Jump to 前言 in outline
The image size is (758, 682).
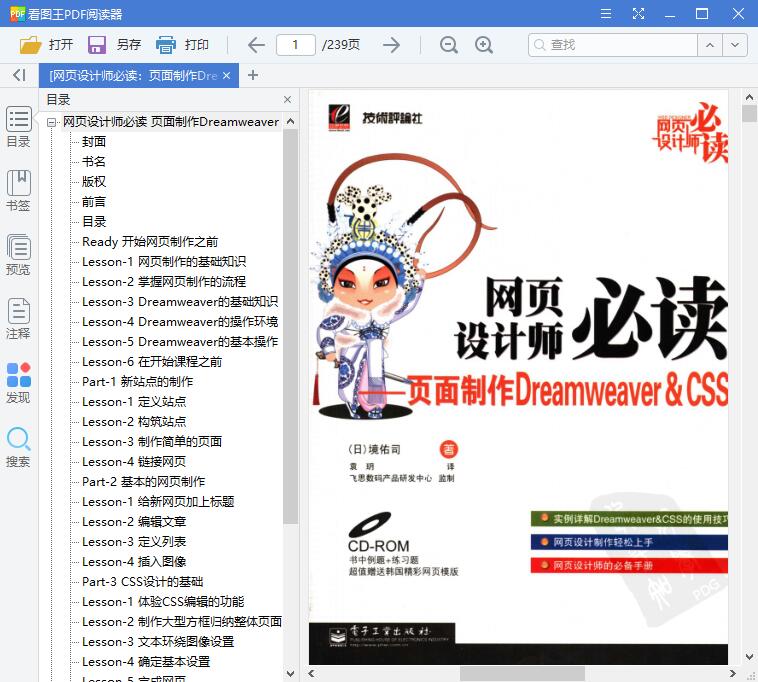(94, 202)
